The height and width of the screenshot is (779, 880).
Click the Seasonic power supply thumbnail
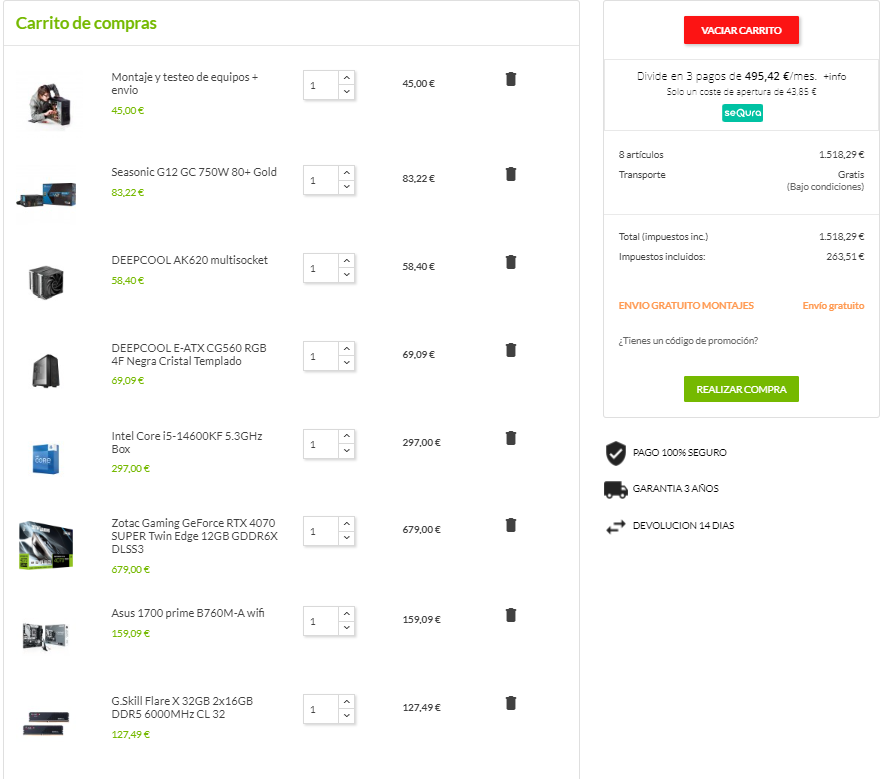(46, 194)
